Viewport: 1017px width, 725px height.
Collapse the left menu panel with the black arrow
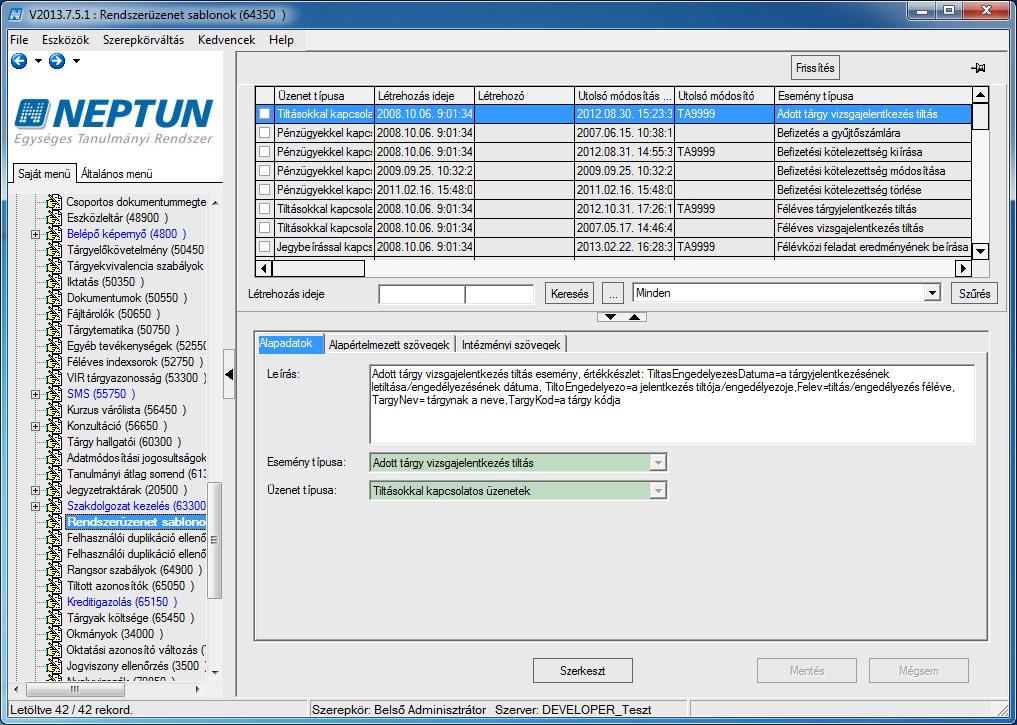[229, 374]
